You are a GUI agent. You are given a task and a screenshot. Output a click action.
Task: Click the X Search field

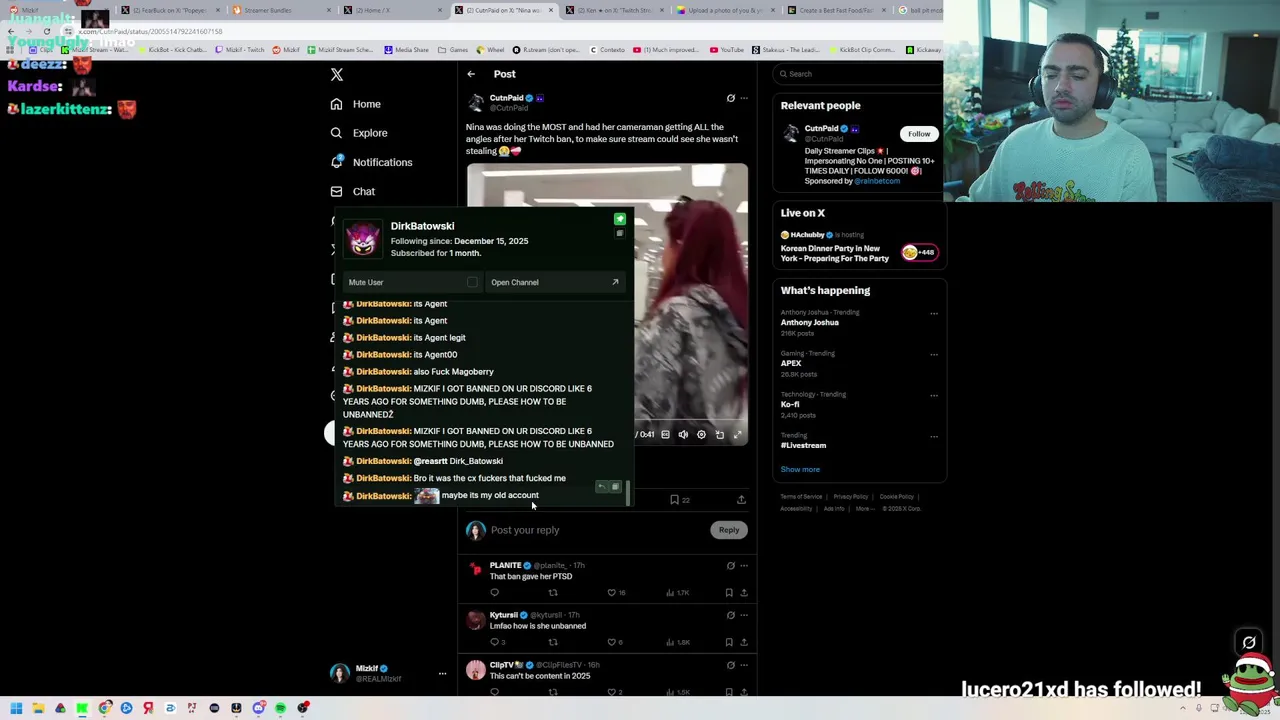[x=858, y=74]
